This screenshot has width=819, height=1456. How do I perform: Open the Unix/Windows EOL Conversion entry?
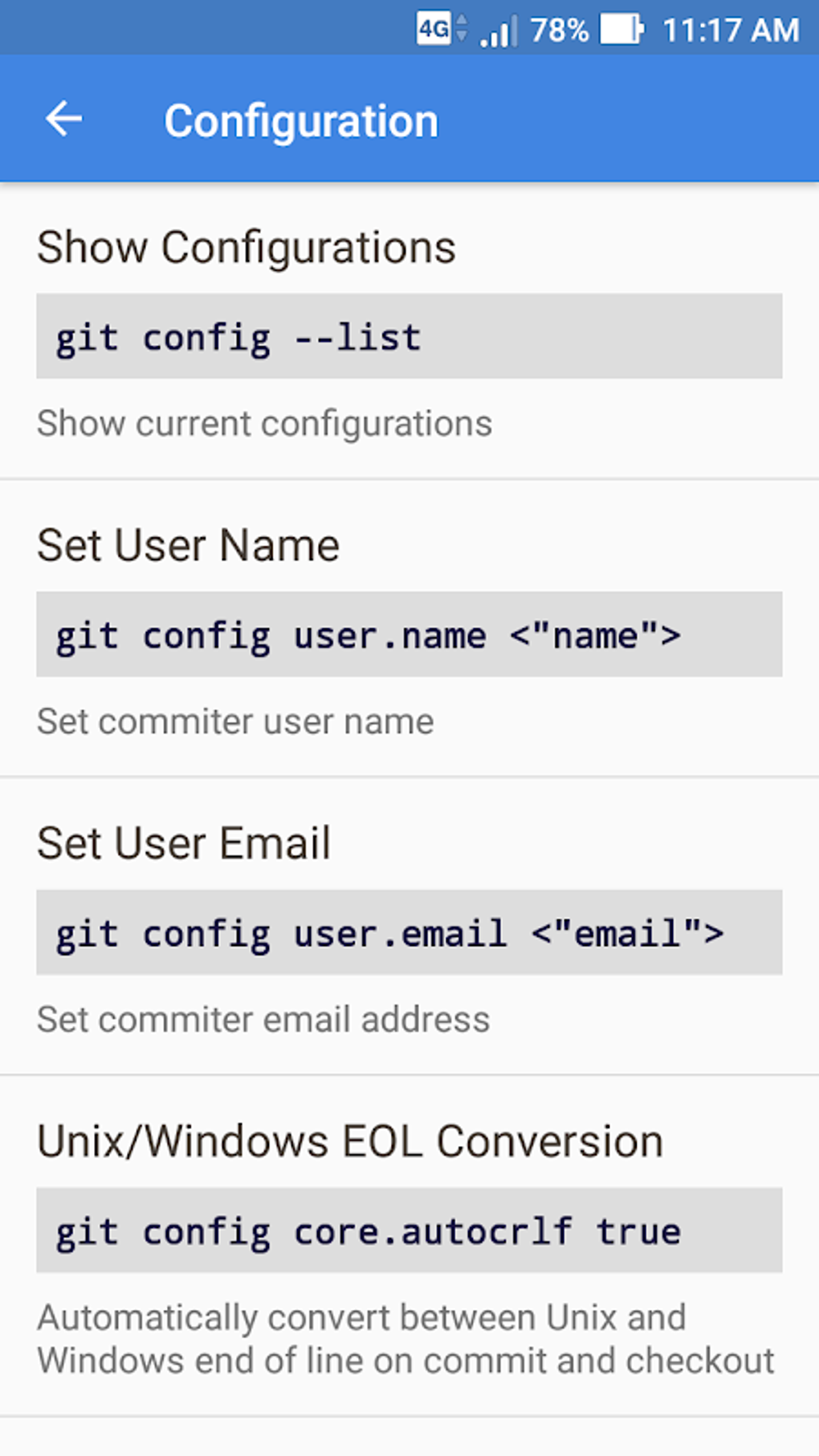coord(350,1142)
